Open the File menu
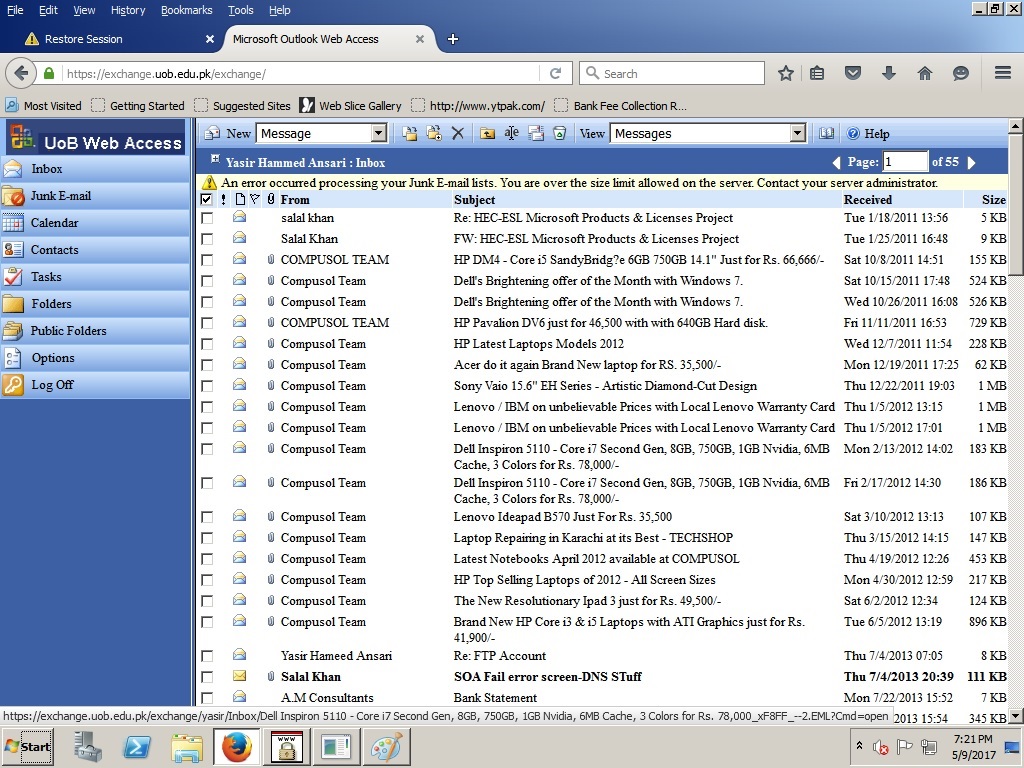The width and height of the screenshot is (1024, 768). pos(15,10)
